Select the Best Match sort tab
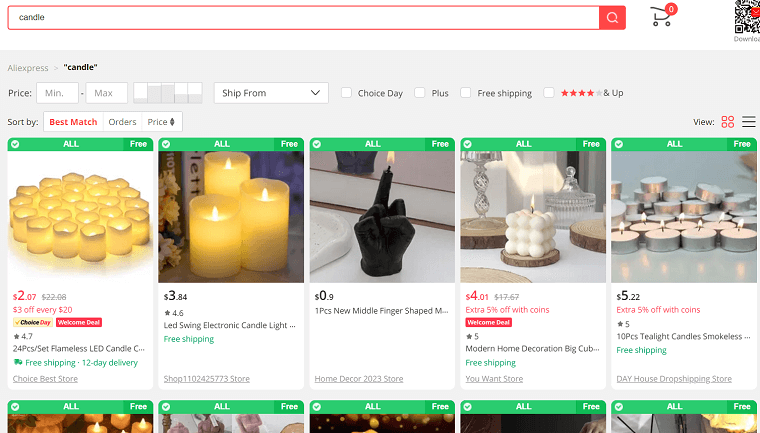The image size is (760, 433). (73, 122)
